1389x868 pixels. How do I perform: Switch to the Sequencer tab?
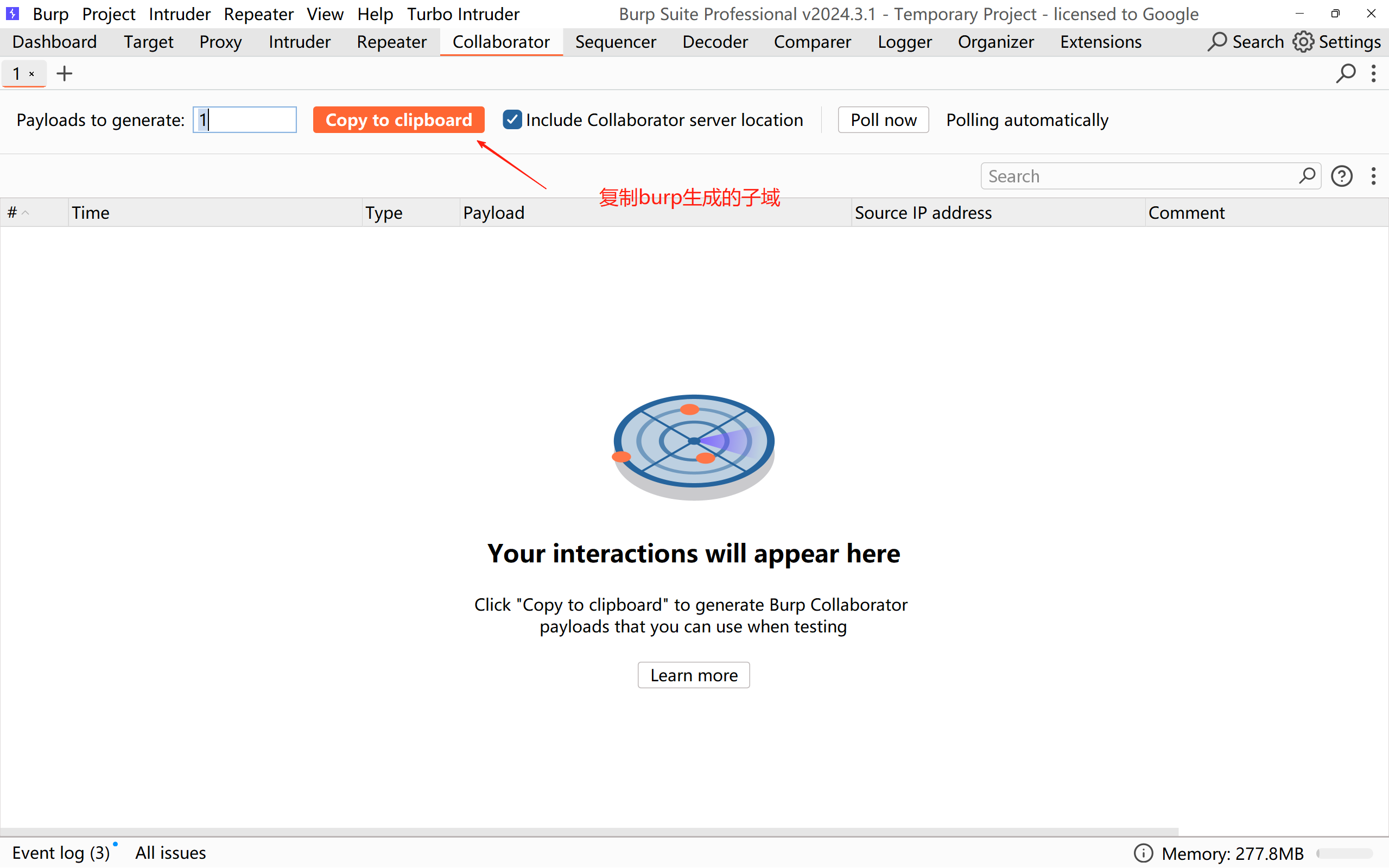616,42
